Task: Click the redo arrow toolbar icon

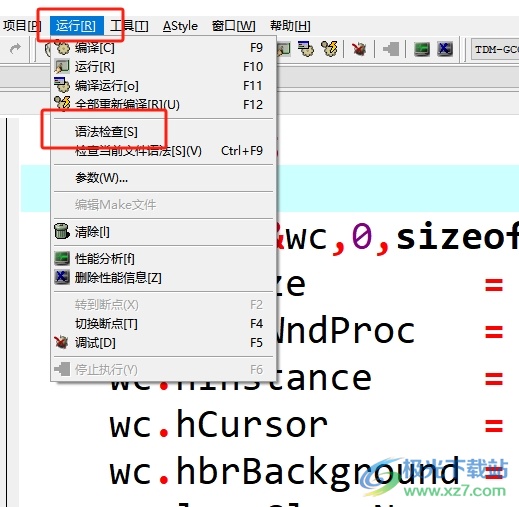Action: click(15, 49)
